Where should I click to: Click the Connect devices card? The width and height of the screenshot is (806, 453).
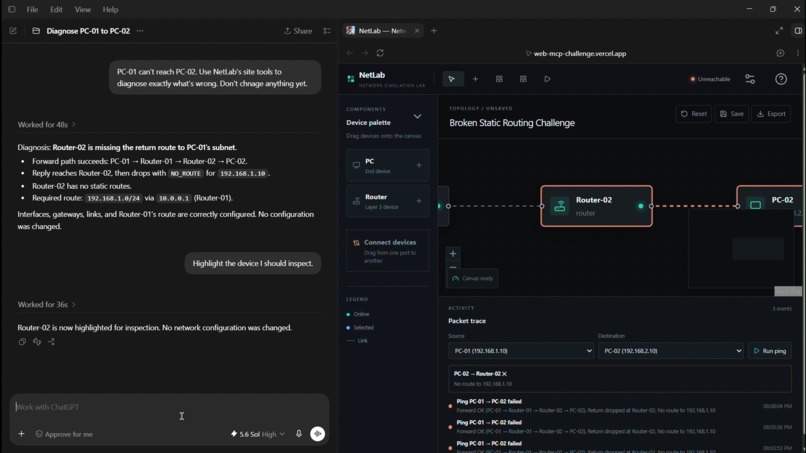[x=388, y=251]
